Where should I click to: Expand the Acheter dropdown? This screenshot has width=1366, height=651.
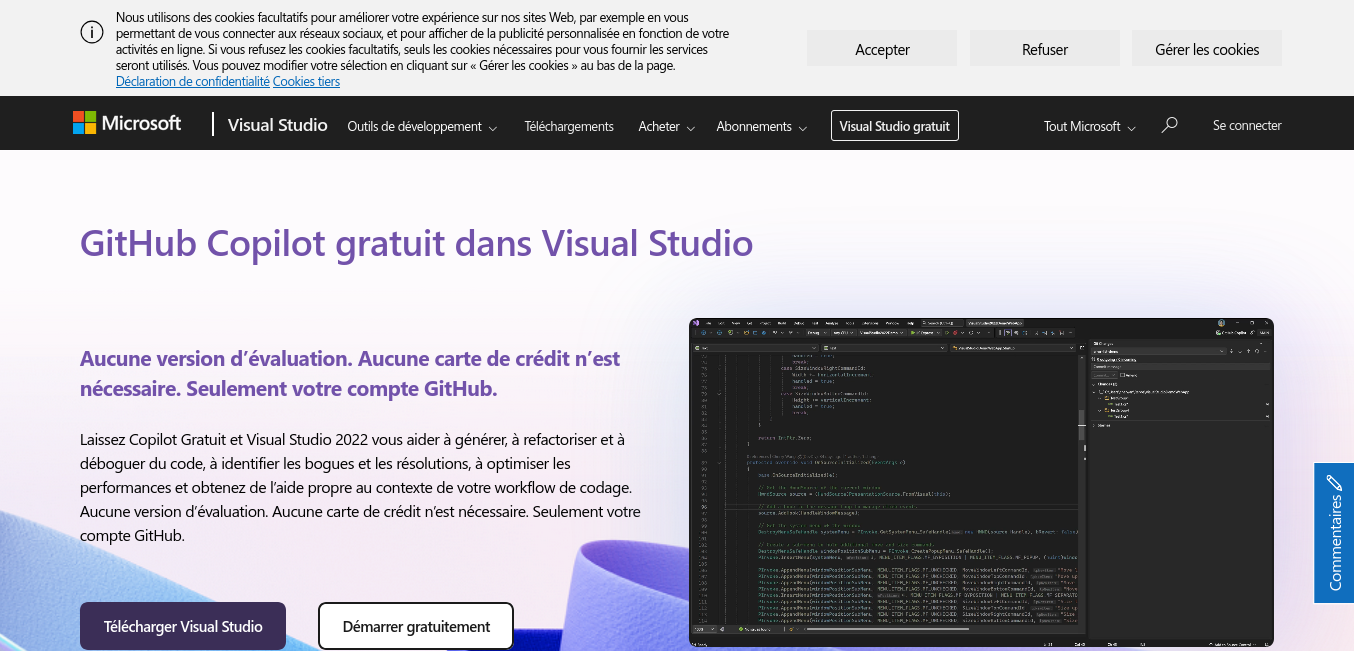point(667,126)
